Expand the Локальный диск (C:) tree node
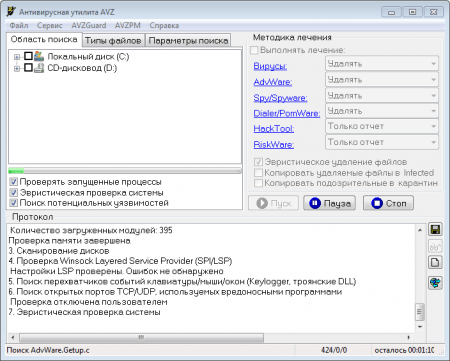Viewport: 450px width, 361px height. (x=17, y=57)
